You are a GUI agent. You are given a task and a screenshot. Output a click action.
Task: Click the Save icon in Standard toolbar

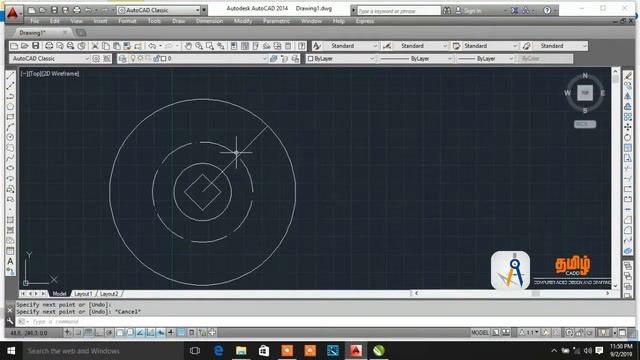(36, 46)
